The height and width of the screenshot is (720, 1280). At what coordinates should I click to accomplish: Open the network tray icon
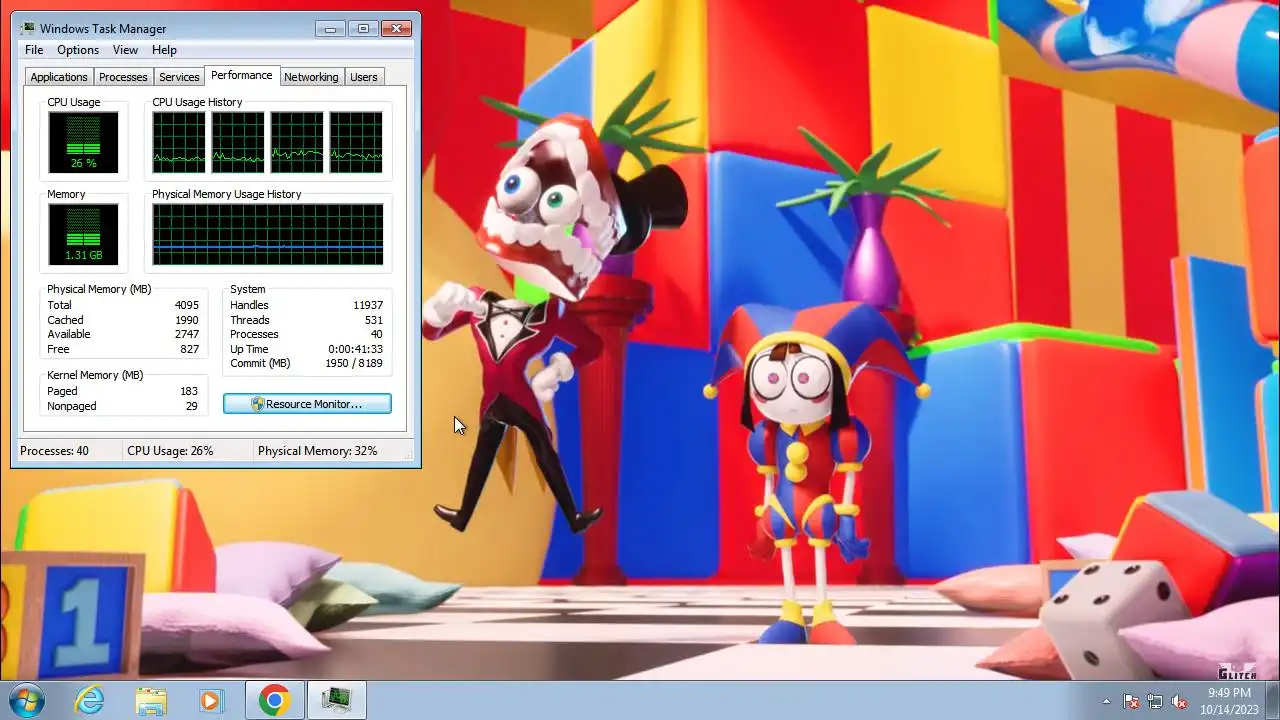click(1155, 701)
